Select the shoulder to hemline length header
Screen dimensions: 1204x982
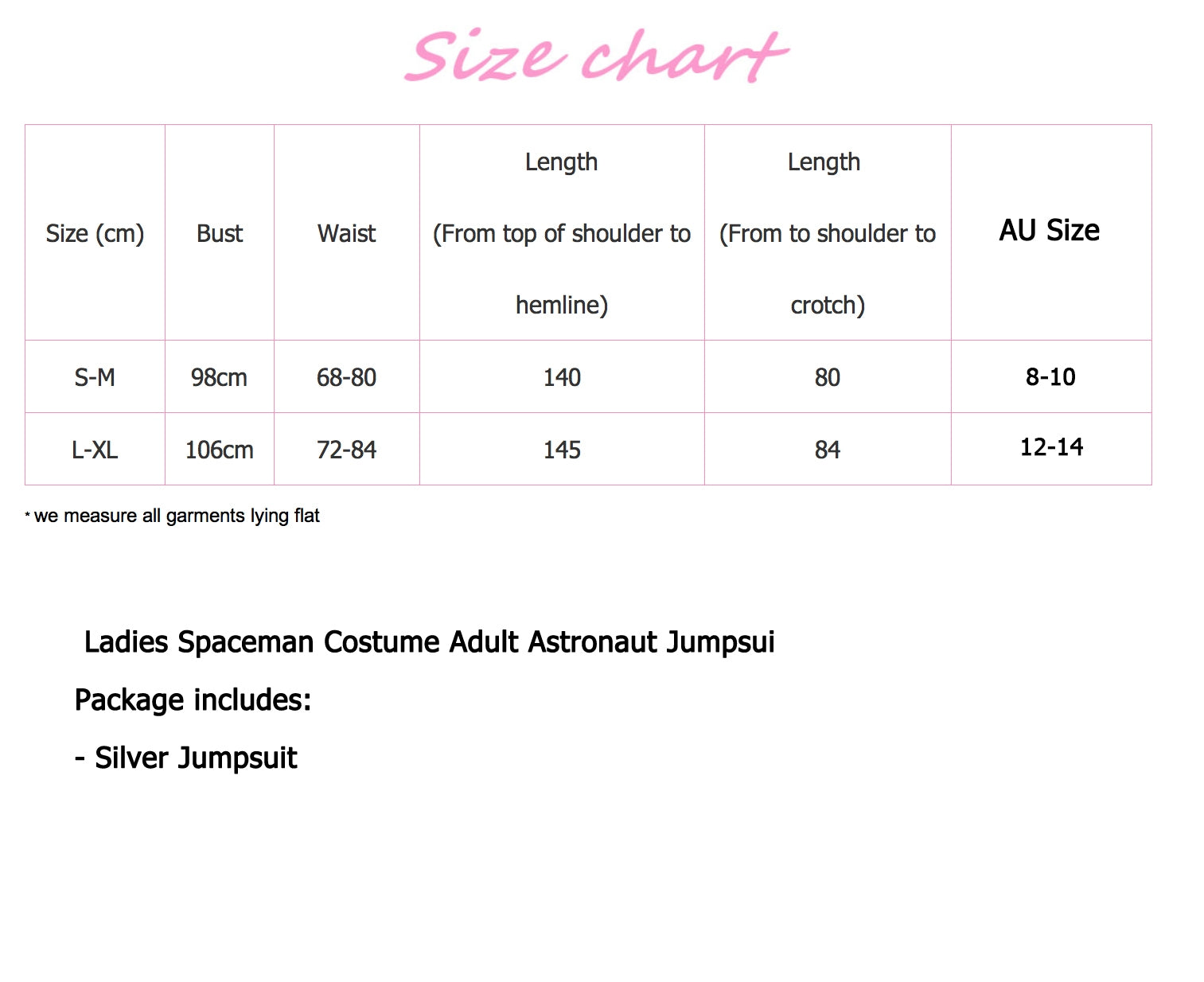562,233
